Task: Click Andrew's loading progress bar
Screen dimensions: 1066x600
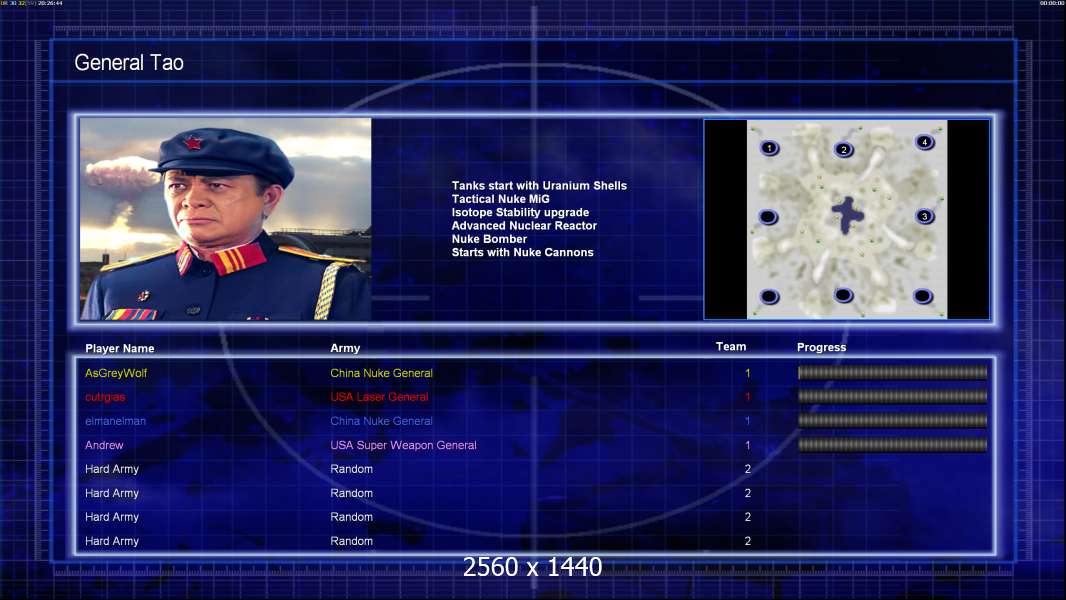Action: click(x=892, y=445)
